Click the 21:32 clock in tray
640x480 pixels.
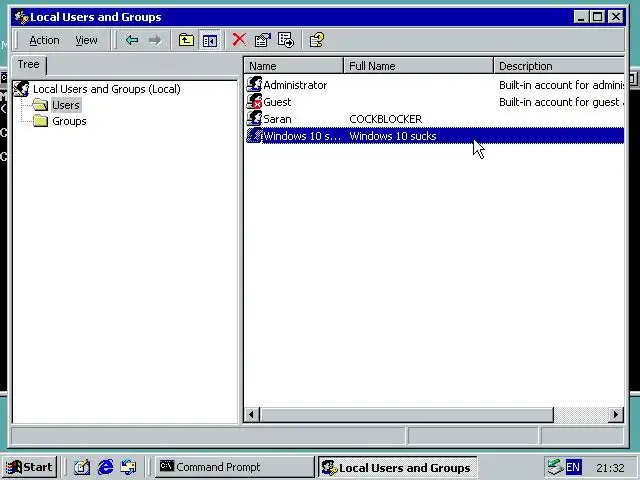(x=610, y=468)
